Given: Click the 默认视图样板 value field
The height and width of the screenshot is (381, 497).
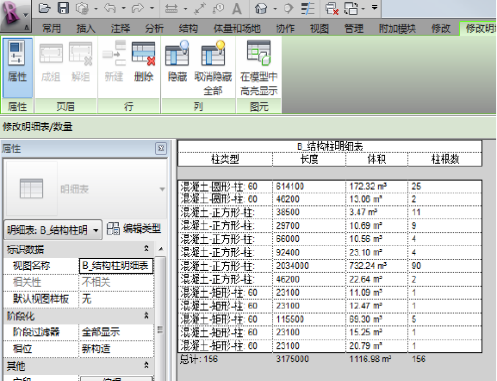Looking at the screenshot, I should [116, 299].
